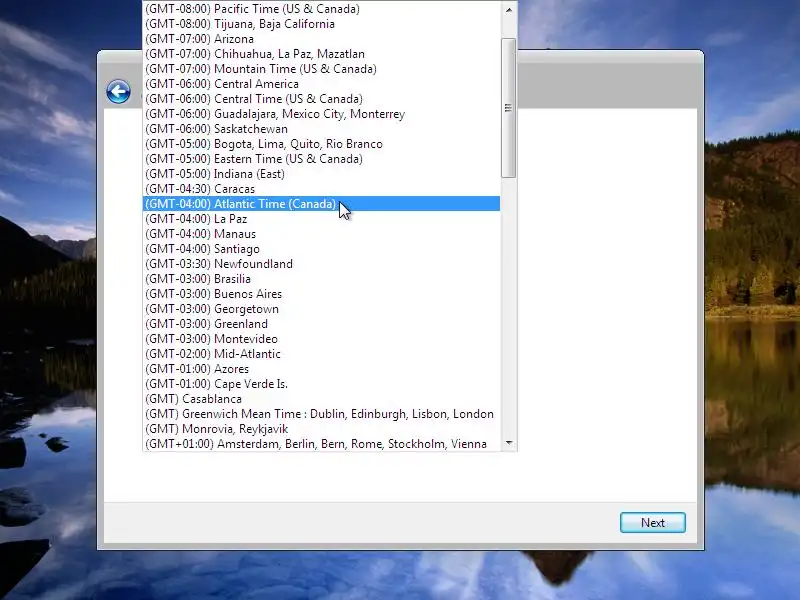
Task: Select Central Time (US & Canada)
Action: tap(321, 99)
